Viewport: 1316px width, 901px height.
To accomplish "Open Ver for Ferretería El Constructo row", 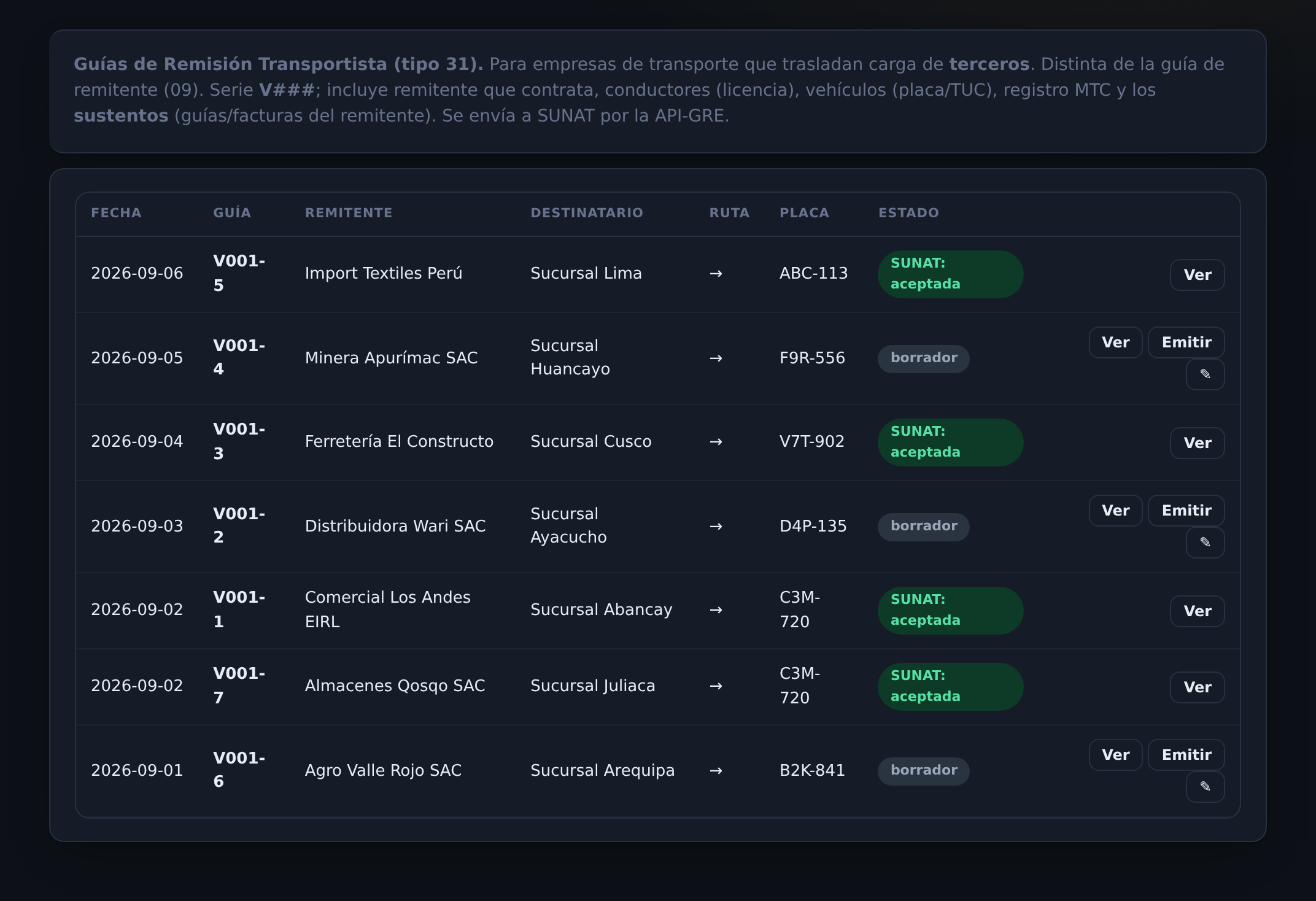I will point(1197,443).
